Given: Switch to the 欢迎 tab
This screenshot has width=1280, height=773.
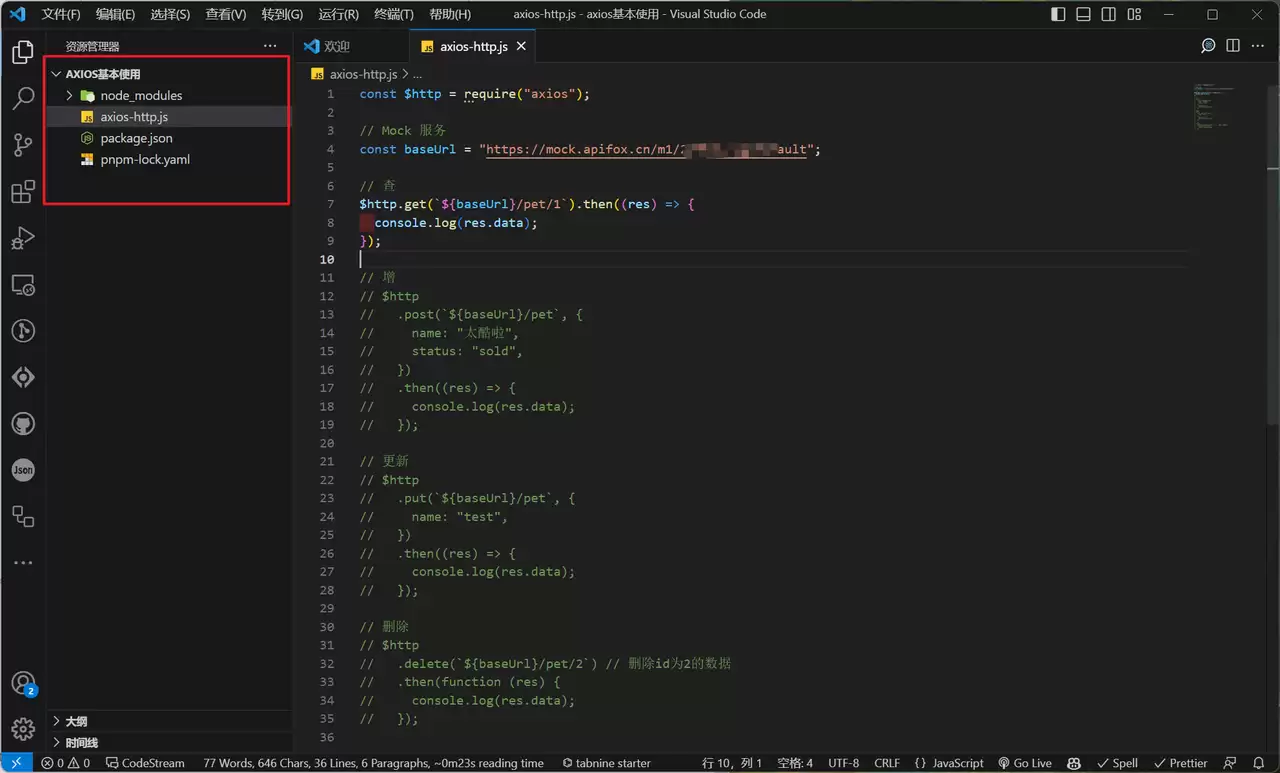Looking at the screenshot, I should point(337,46).
